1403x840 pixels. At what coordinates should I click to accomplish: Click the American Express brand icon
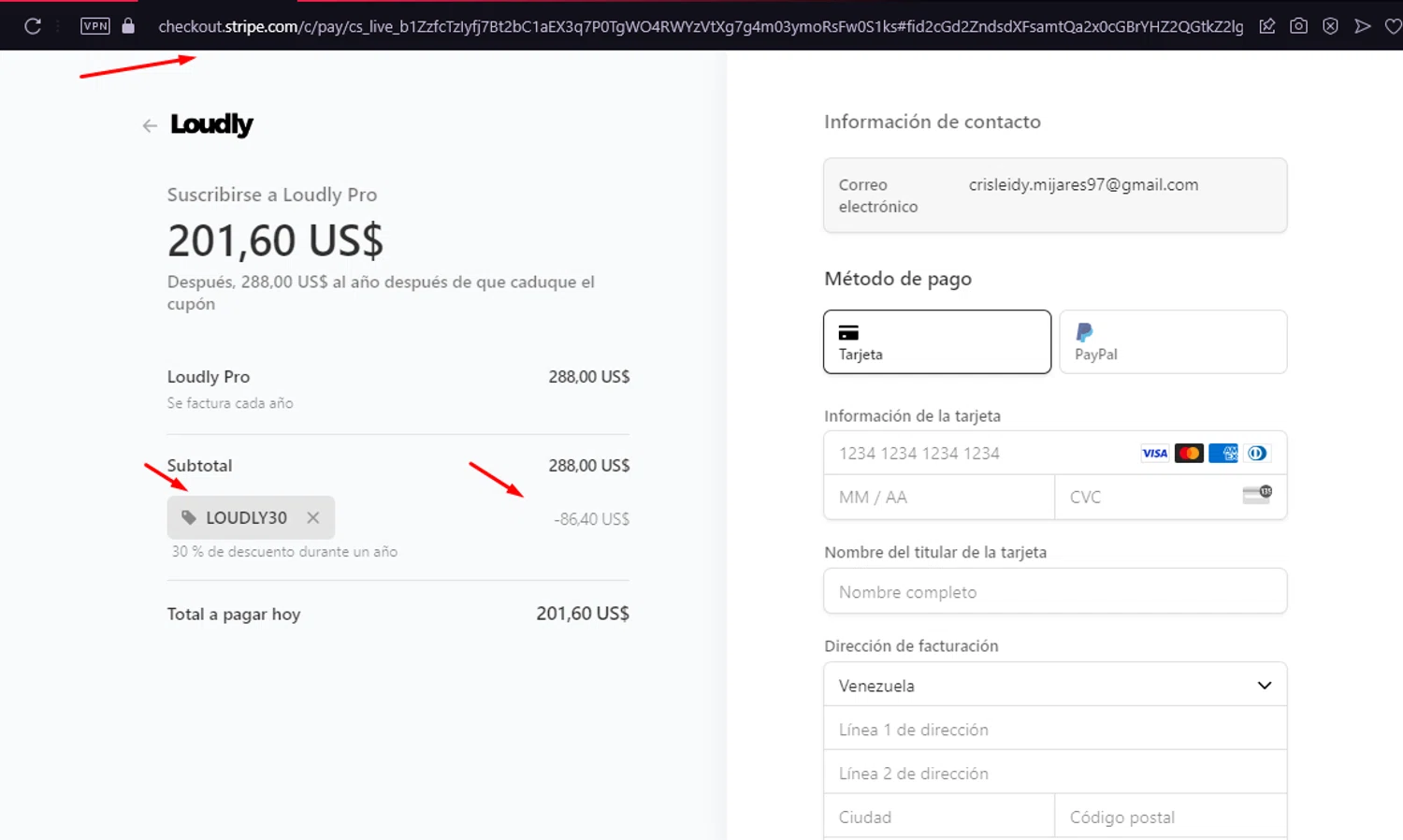pyautogui.click(x=1223, y=453)
